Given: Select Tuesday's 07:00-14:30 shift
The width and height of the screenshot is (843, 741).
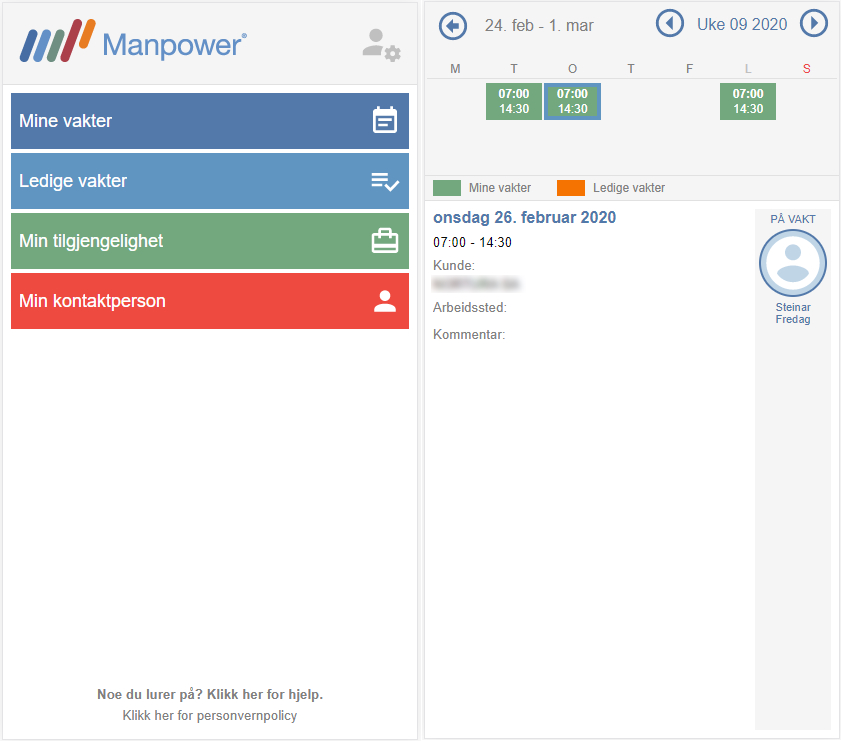Looking at the screenshot, I should pos(514,101).
